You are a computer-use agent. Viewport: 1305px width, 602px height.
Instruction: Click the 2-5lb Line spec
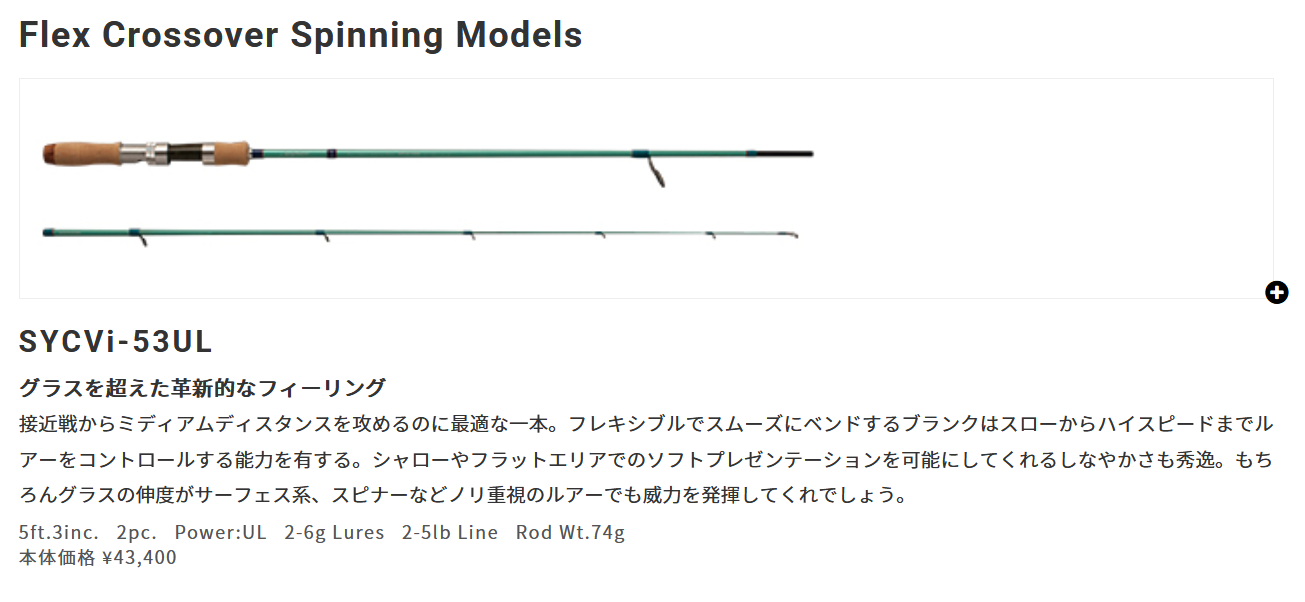449,533
